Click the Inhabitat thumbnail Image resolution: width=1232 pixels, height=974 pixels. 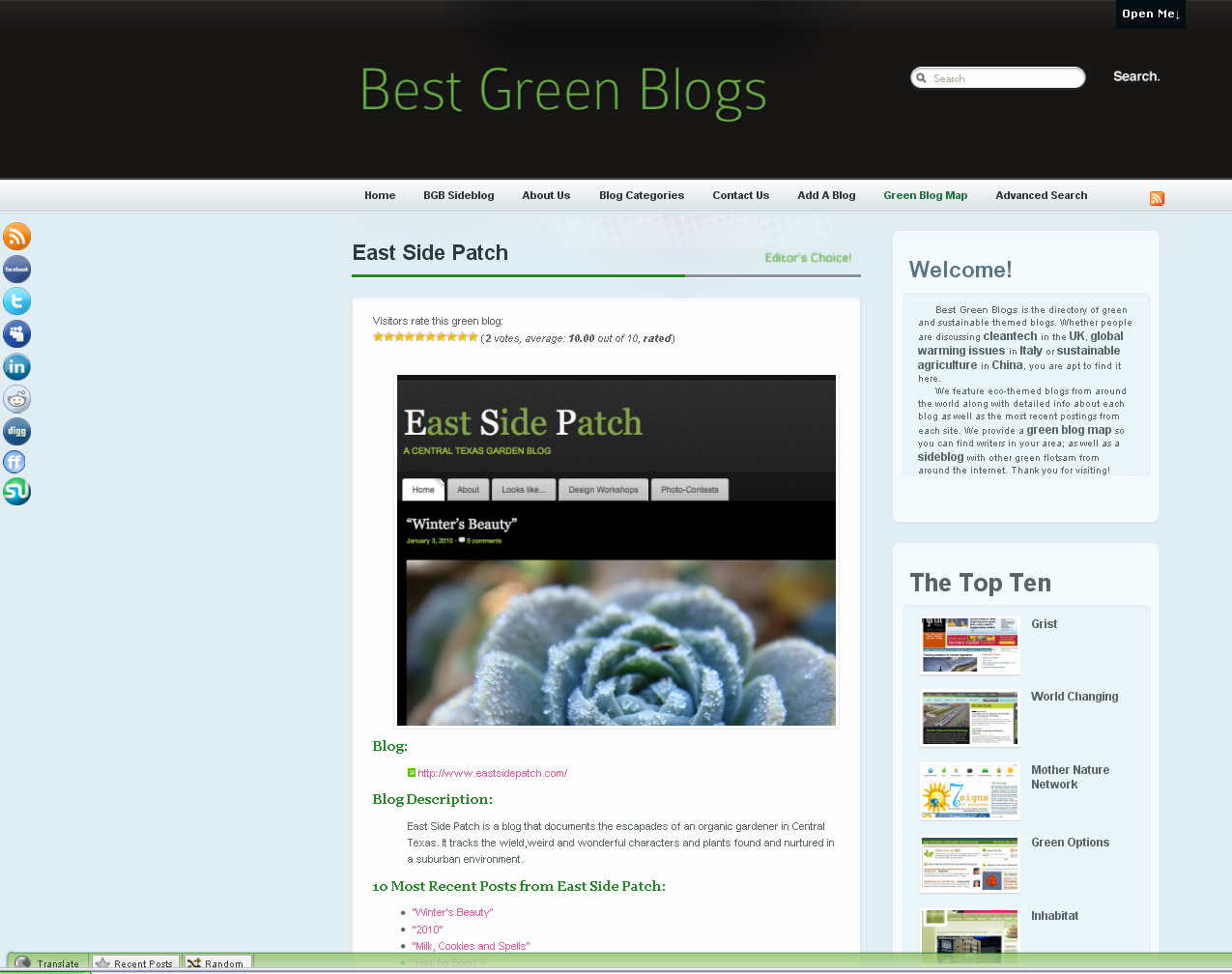pyautogui.click(x=969, y=936)
